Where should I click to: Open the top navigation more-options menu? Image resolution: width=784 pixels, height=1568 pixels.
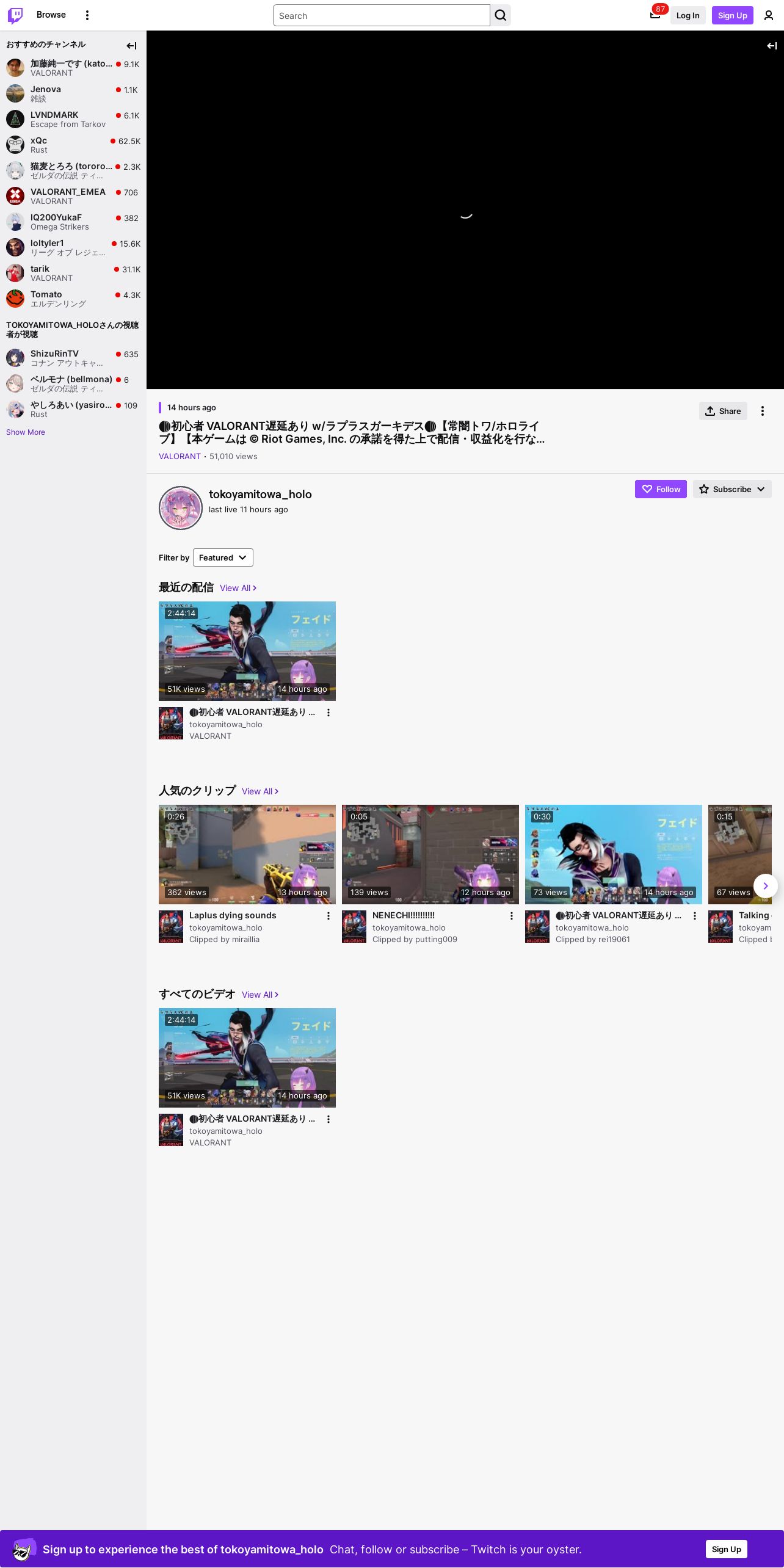point(87,15)
